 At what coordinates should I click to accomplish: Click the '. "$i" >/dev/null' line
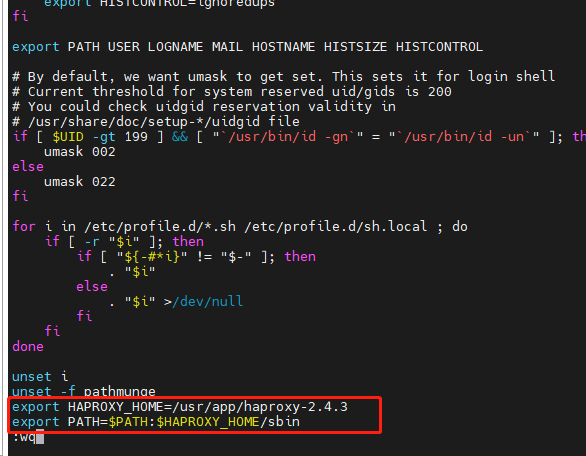click(x=176, y=301)
